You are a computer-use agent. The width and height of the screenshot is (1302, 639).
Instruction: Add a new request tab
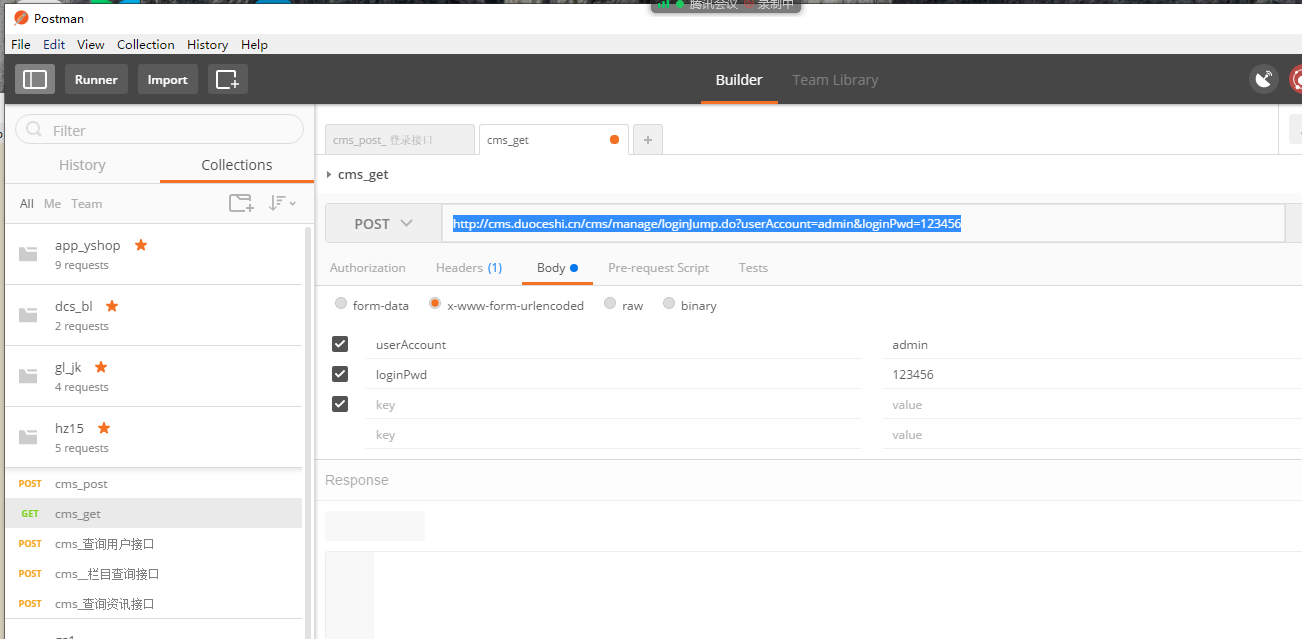point(648,140)
